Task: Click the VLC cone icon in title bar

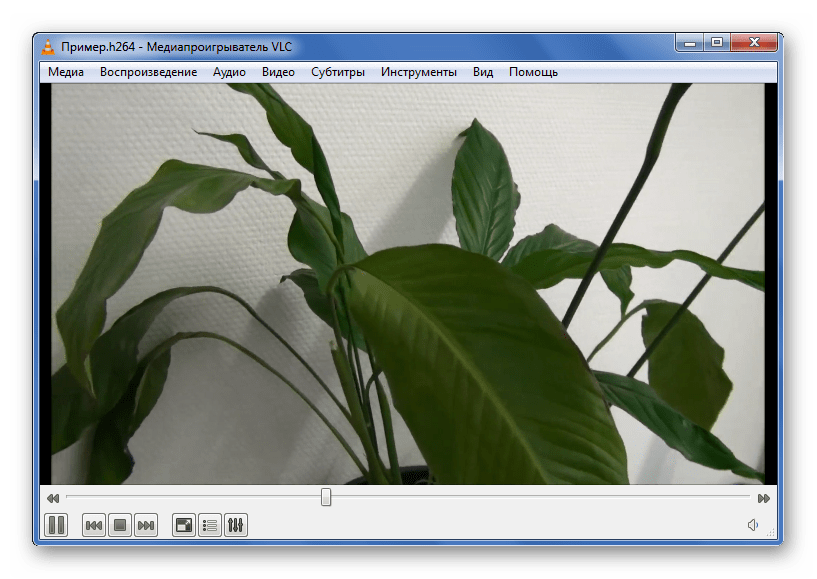Action: pyautogui.click(x=48, y=45)
